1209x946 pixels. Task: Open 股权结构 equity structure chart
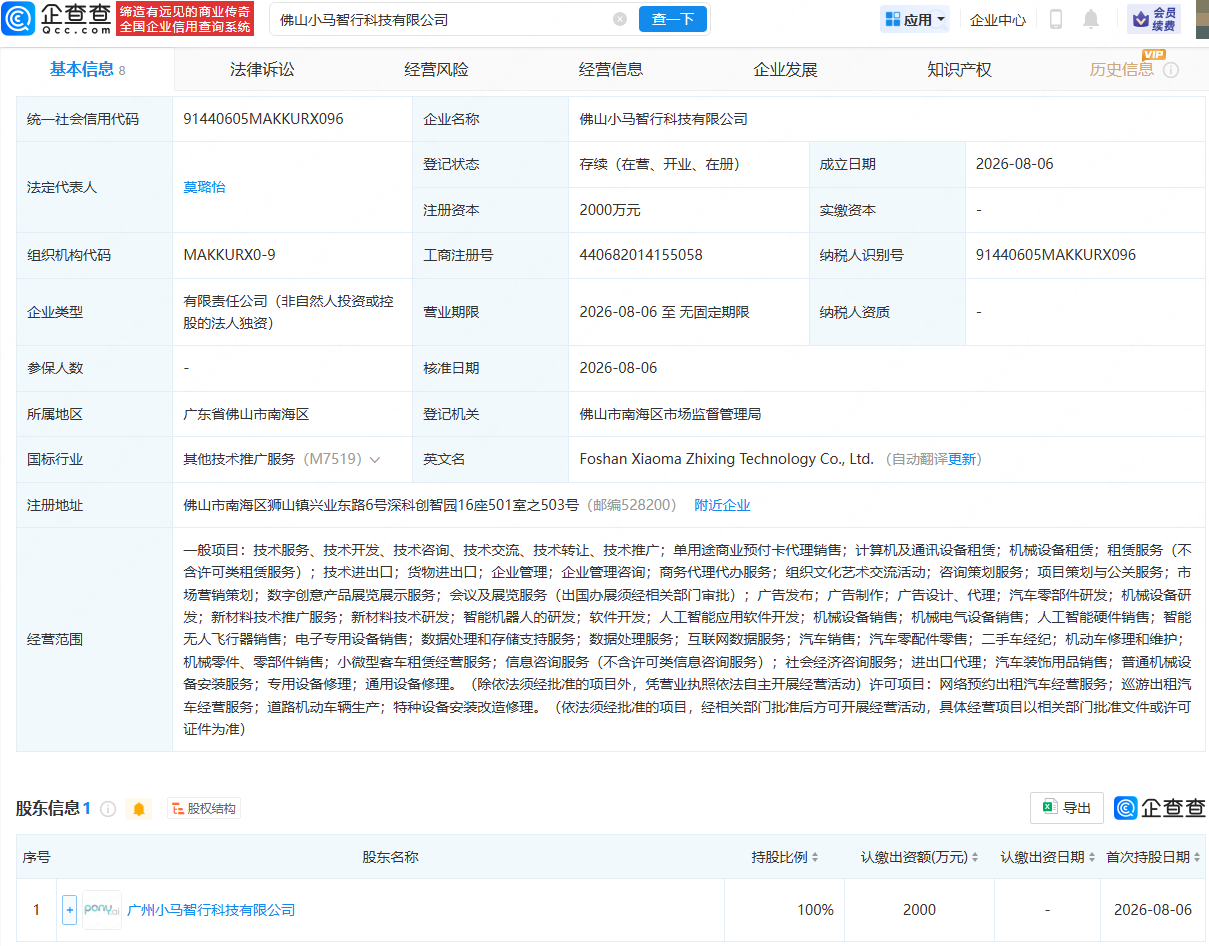click(x=204, y=808)
